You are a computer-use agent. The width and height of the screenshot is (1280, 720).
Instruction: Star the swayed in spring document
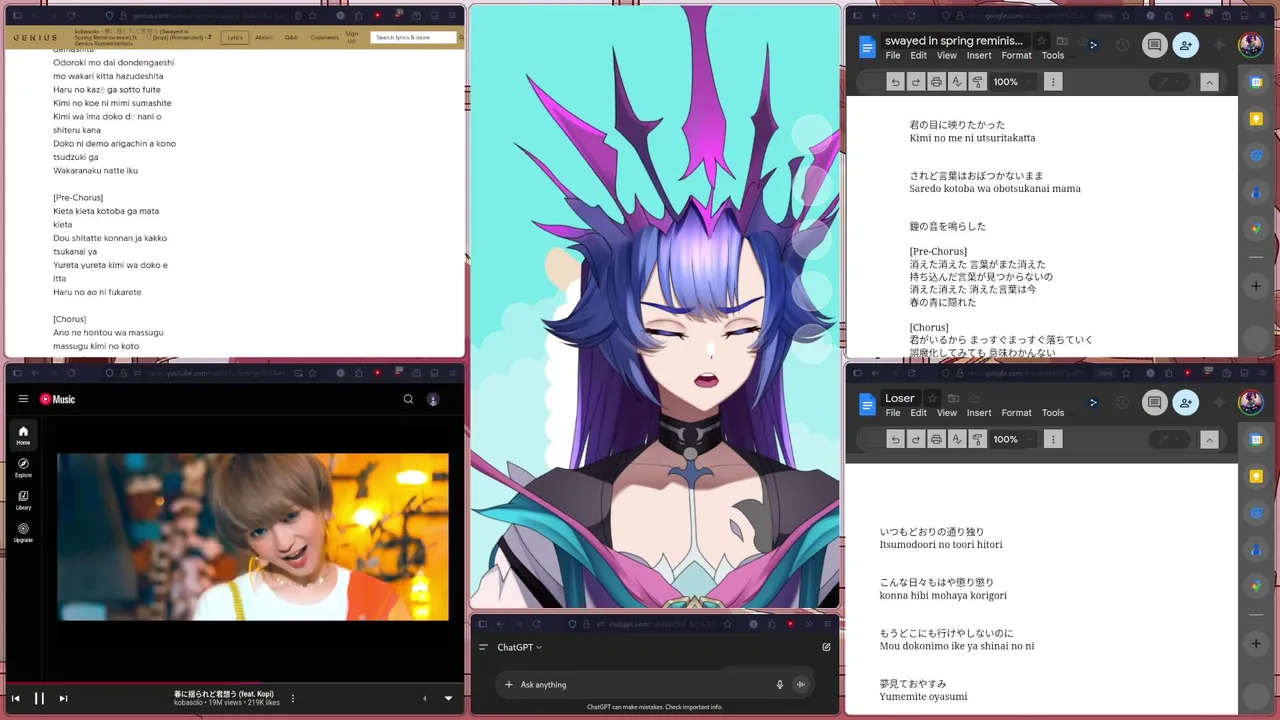click(x=1041, y=41)
